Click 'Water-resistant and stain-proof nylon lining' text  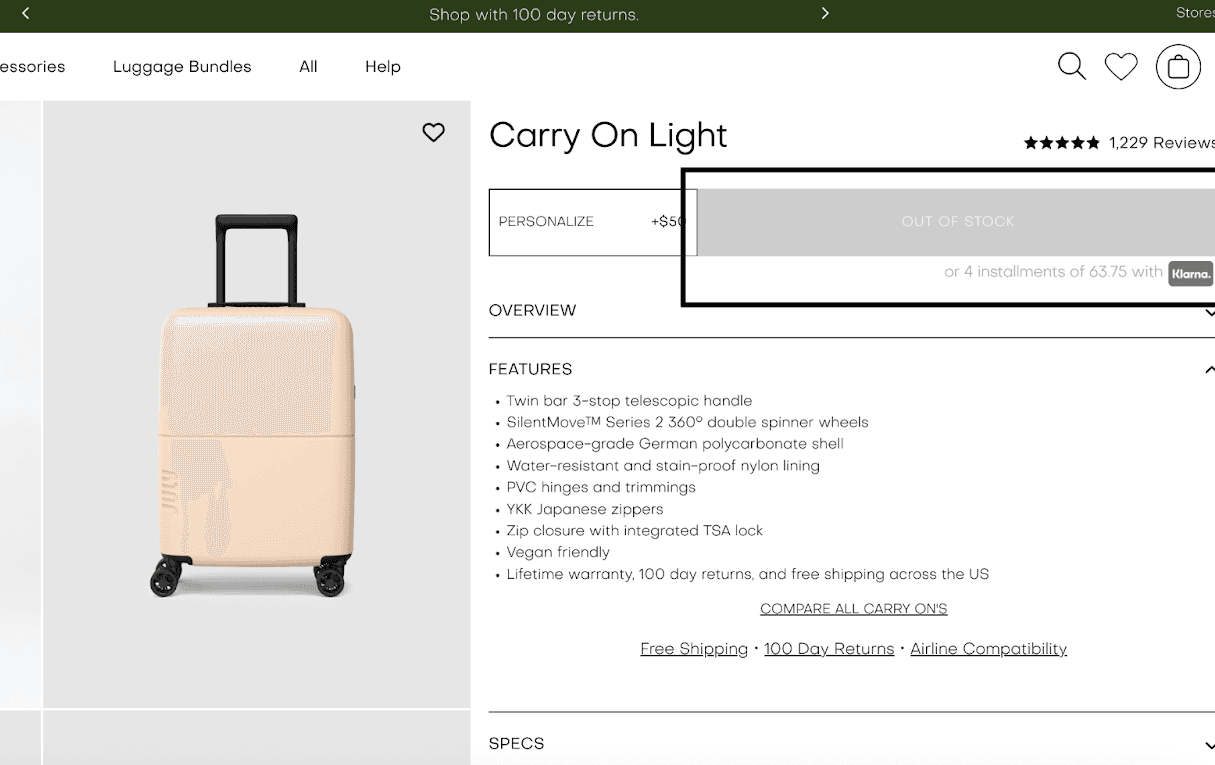click(x=663, y=466)
